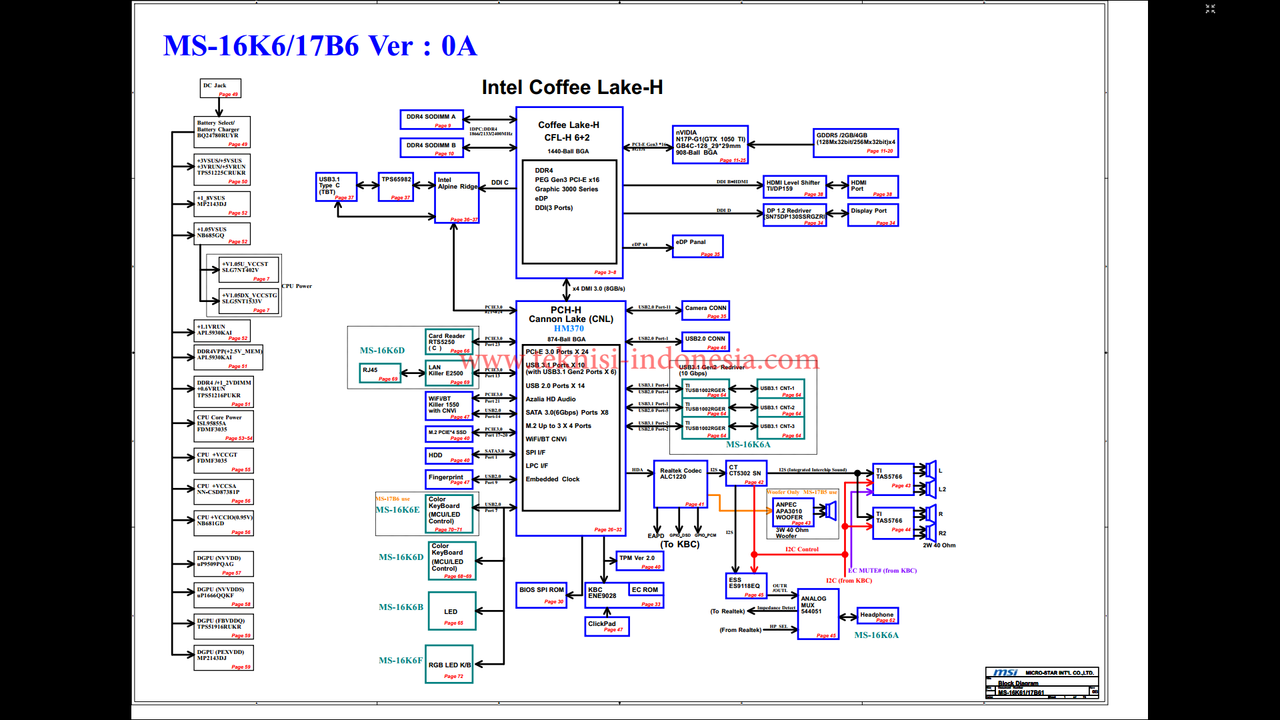Viewport: 1280px width, 720px height.
Task: Click the TPS51225CRUKR +3VSUS/+5VSUS block
Action: coord(221,171)
